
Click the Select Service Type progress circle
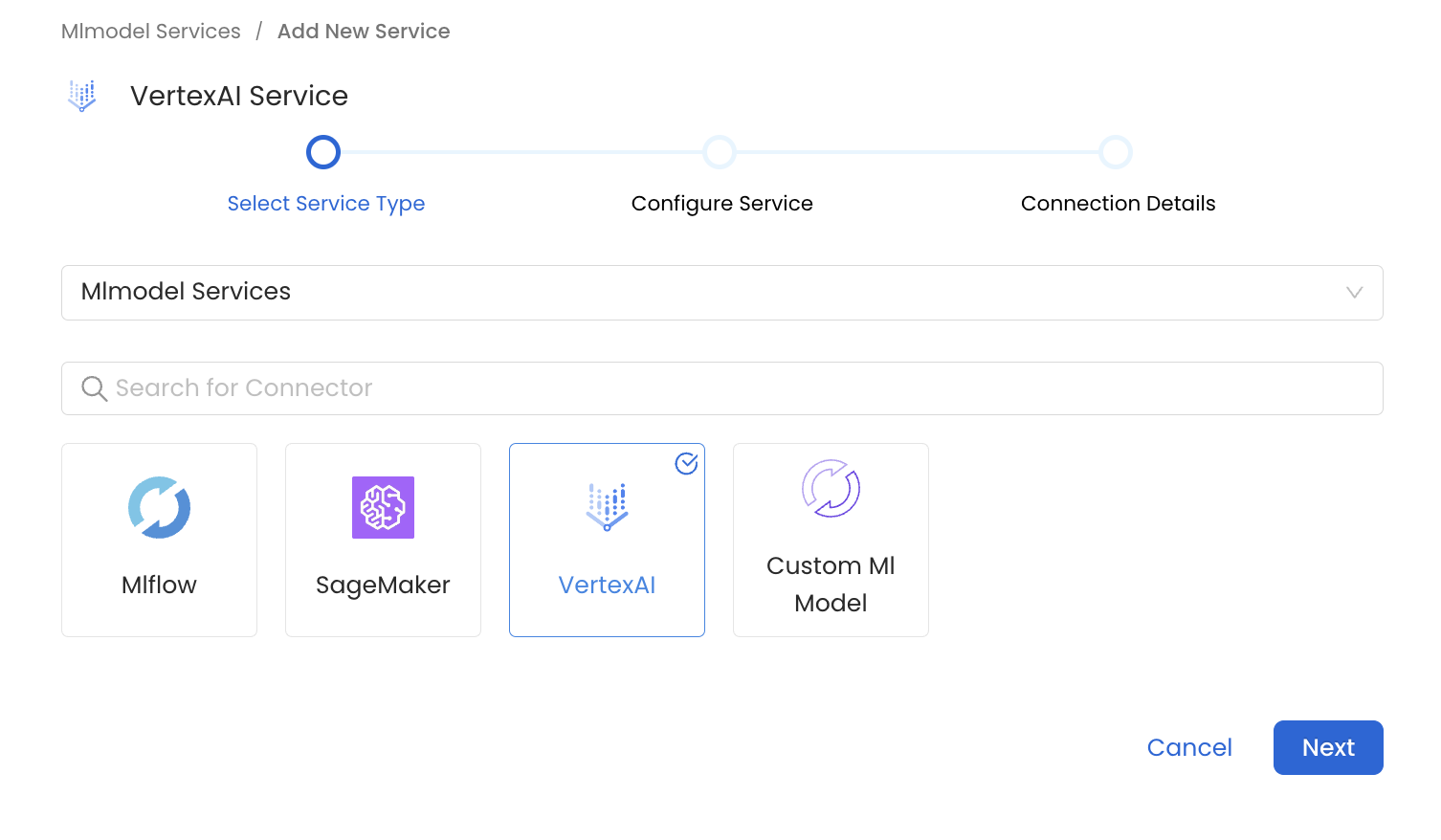pos(323,151)
